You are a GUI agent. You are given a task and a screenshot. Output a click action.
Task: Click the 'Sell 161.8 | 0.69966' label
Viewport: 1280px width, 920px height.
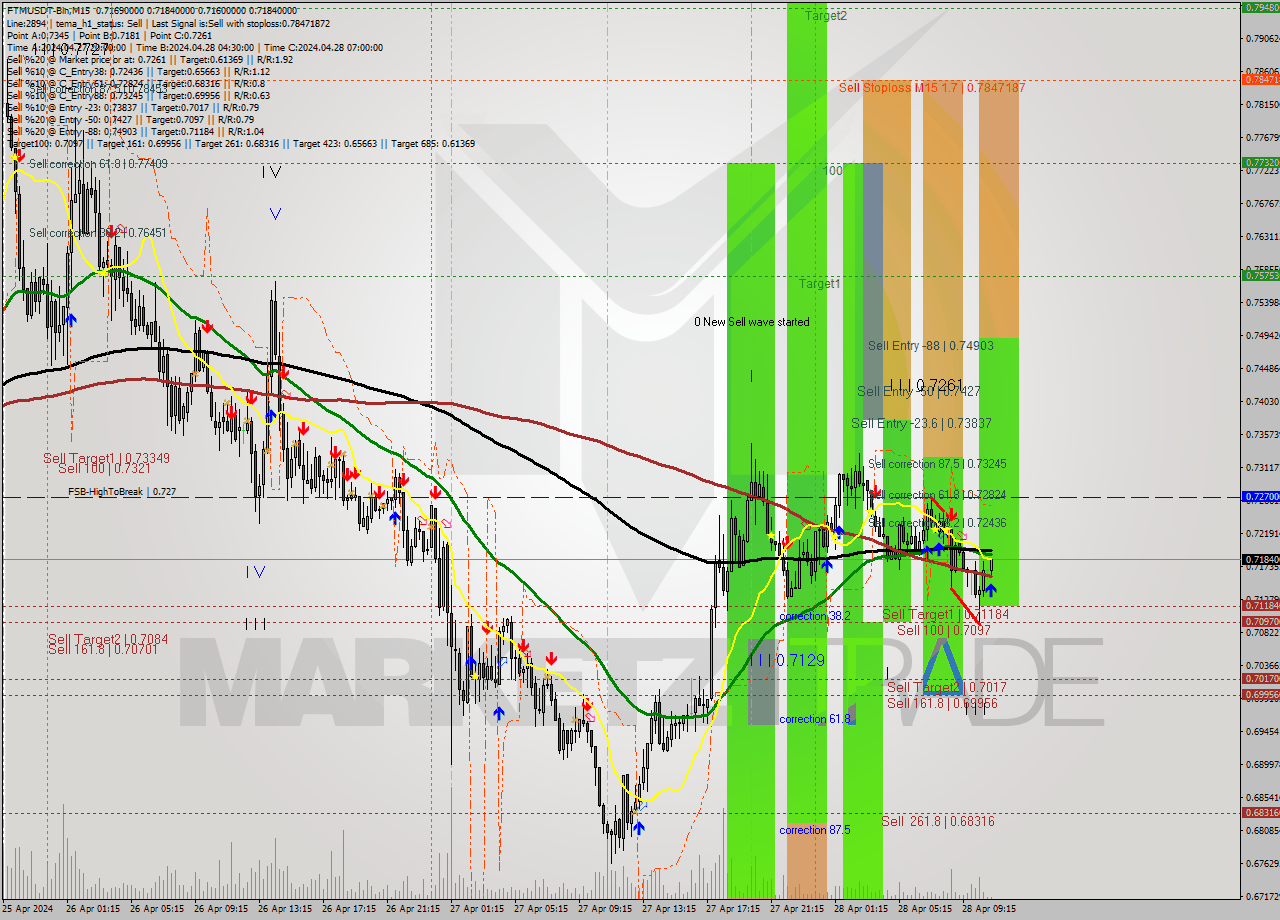[x=941, y=703]
